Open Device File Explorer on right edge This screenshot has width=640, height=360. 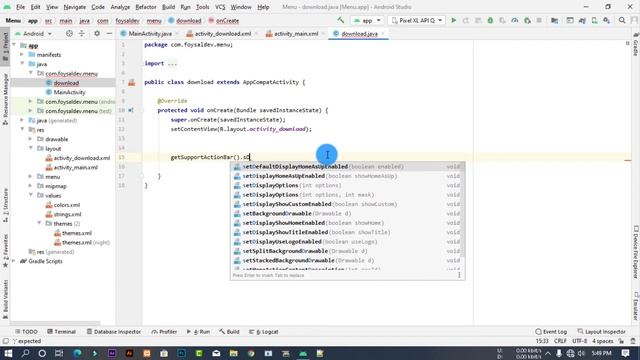(636, 252)
